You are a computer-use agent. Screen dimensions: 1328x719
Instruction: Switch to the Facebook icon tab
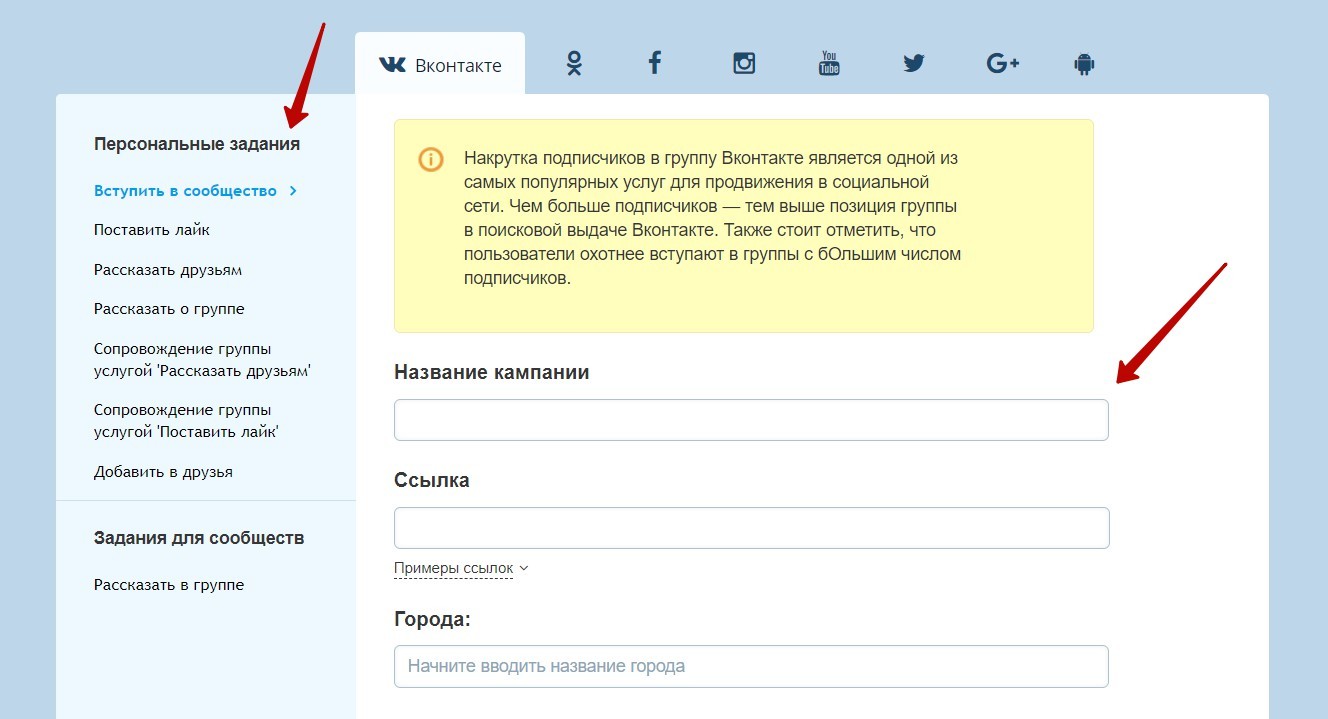pos(655,64)
